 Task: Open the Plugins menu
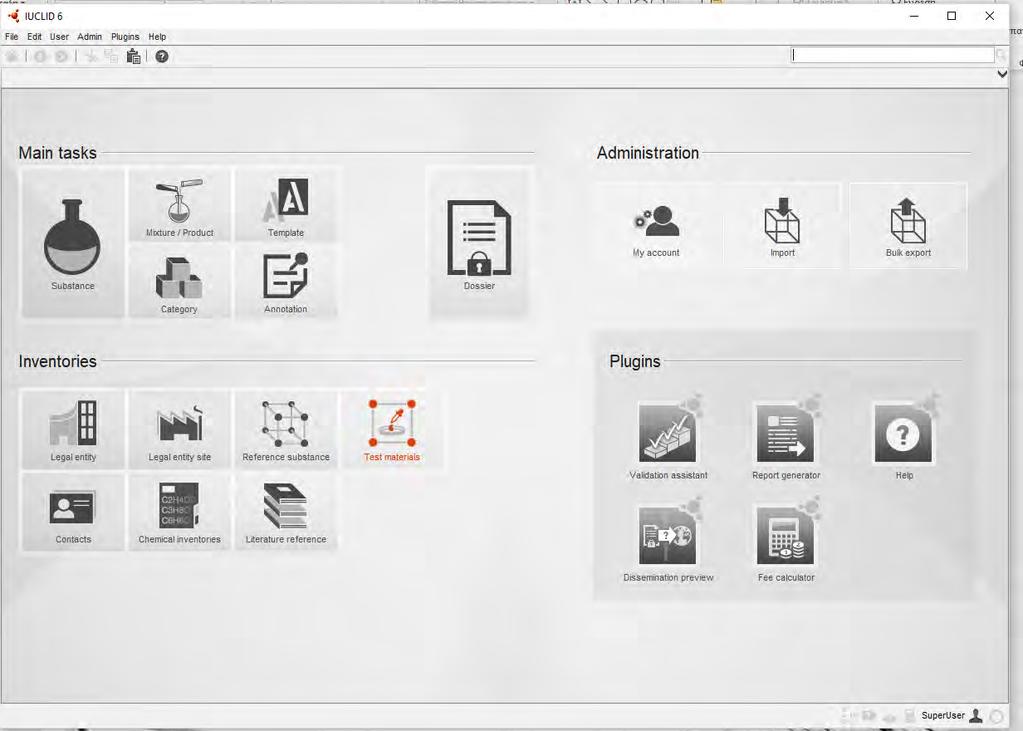125,37
